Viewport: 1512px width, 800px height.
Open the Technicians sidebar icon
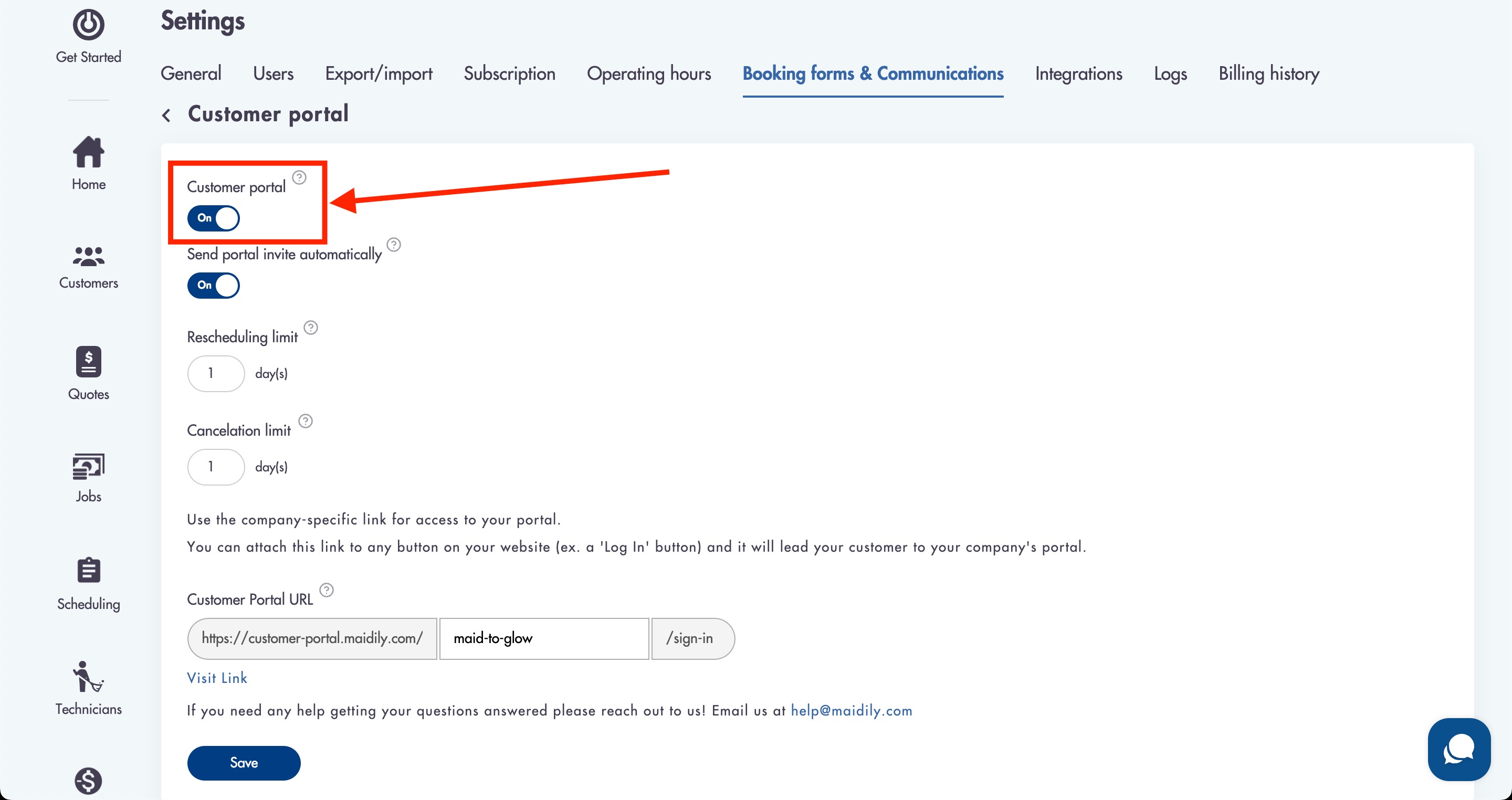(89, 677)
